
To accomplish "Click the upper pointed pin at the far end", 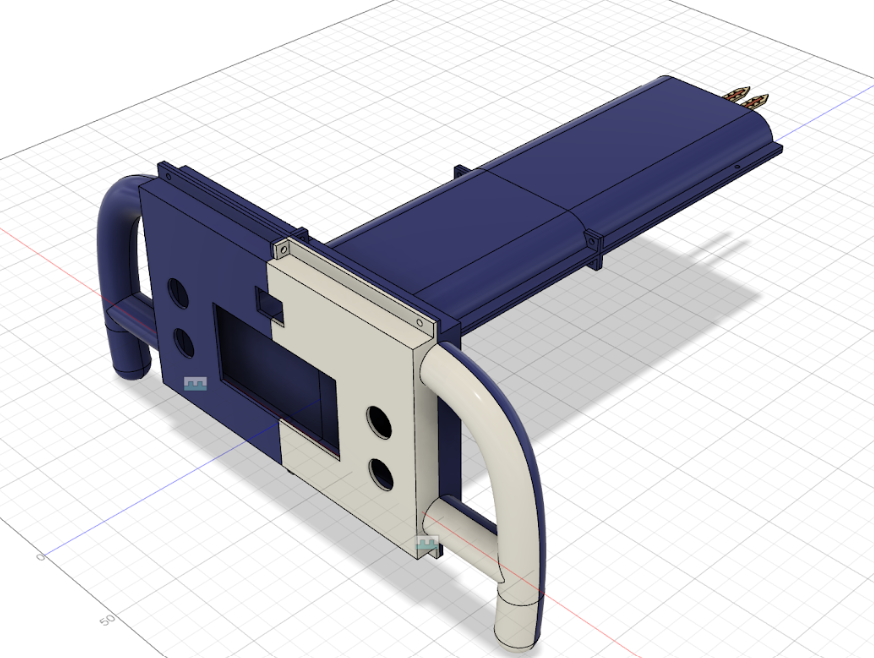I will (738, 95).
